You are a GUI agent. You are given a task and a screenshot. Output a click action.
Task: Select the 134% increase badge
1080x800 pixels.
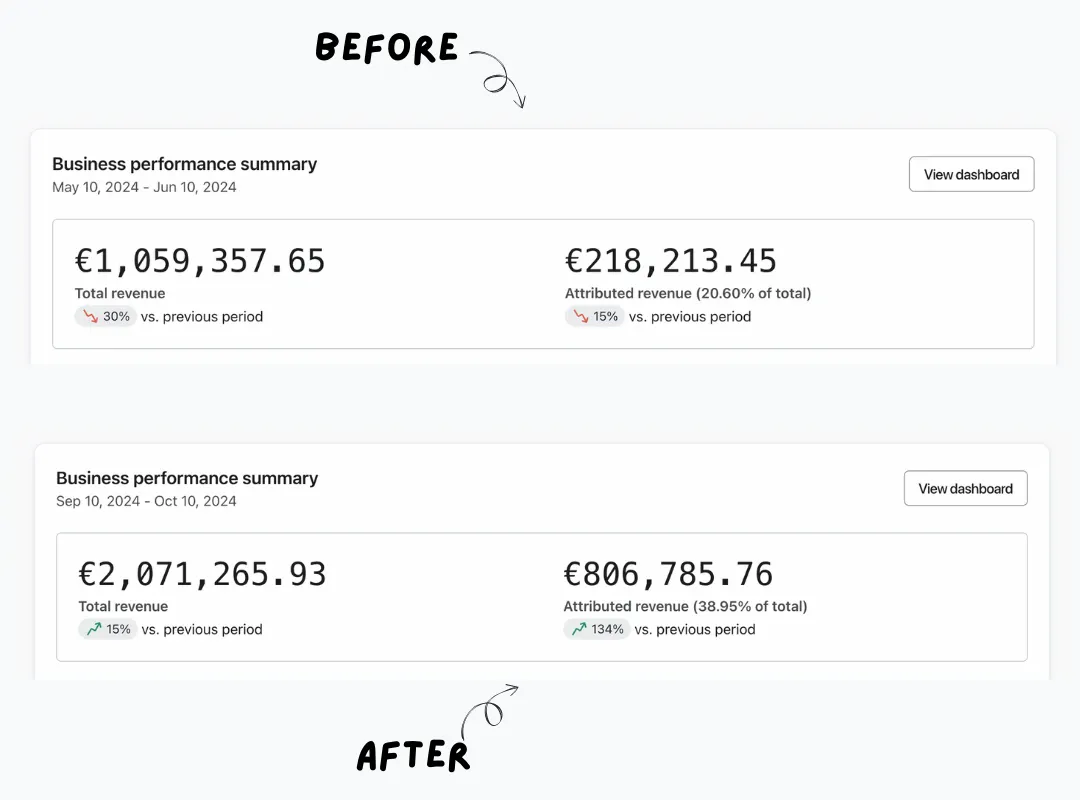tap(596, 629)
